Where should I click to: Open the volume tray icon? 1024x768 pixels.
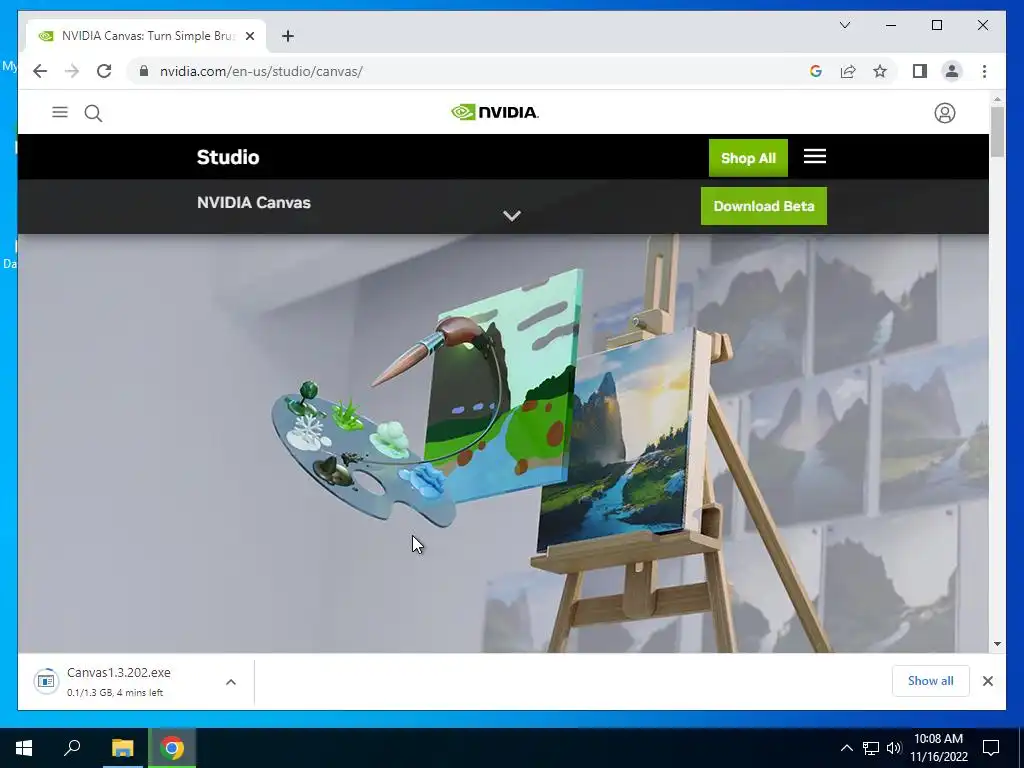pos(894,748)
